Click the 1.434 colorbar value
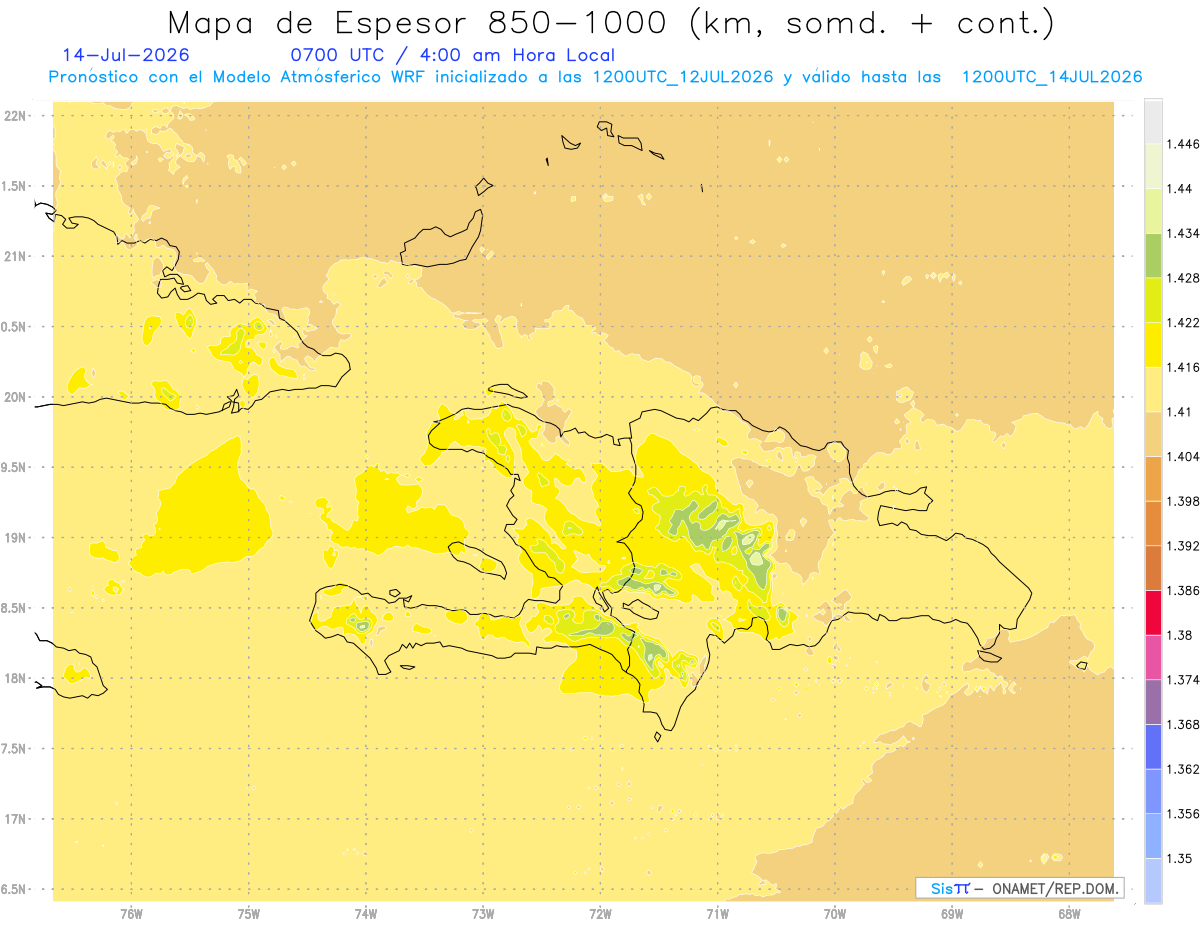This screenshot has width=1200, height=927. click(1184, 233)
